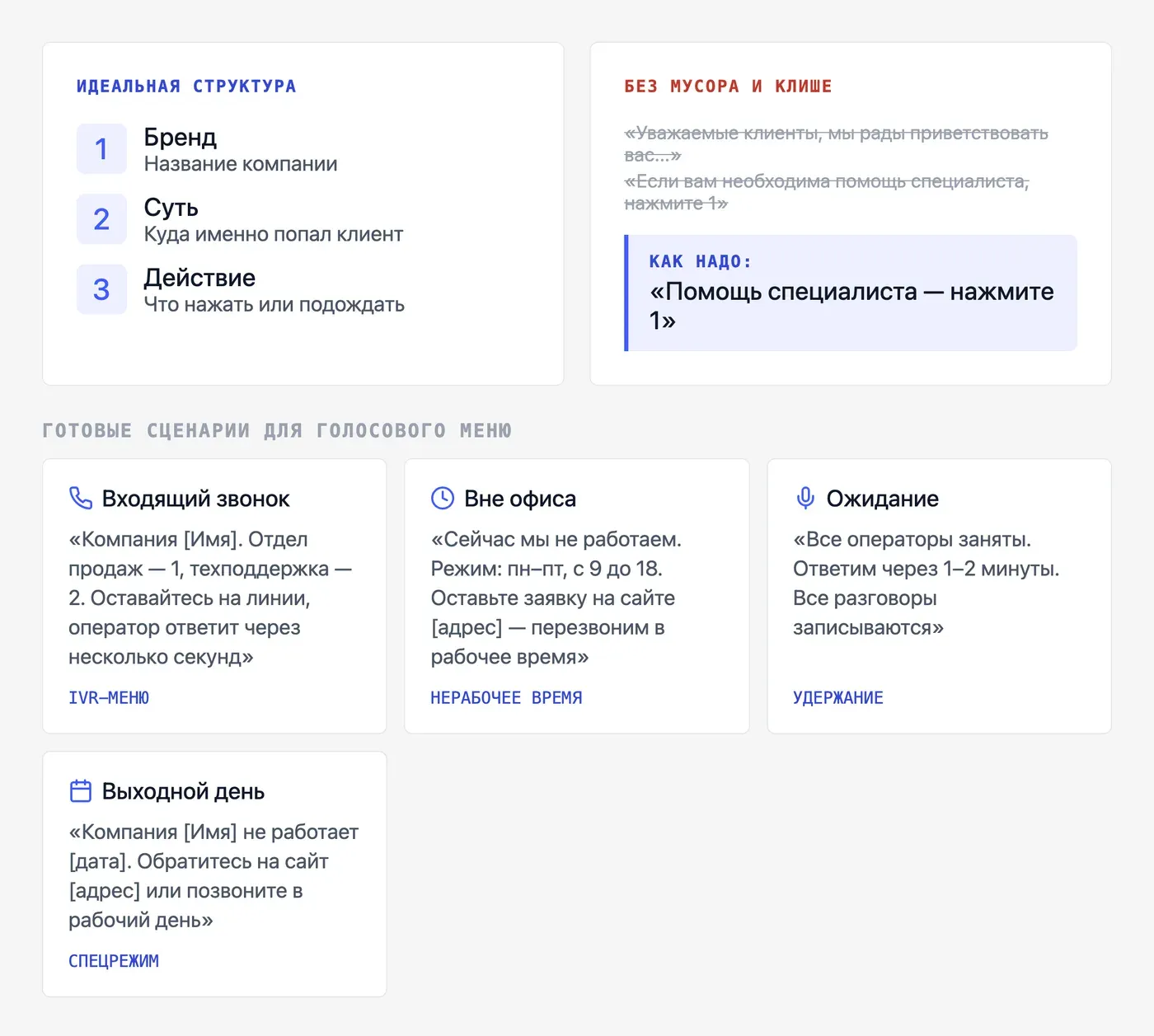Open the НЕРАБОЧЕЕ ВРЕМЯ tag
Image resolution: width=1154 pixels, height=1036 pixels.
[506, 698]
